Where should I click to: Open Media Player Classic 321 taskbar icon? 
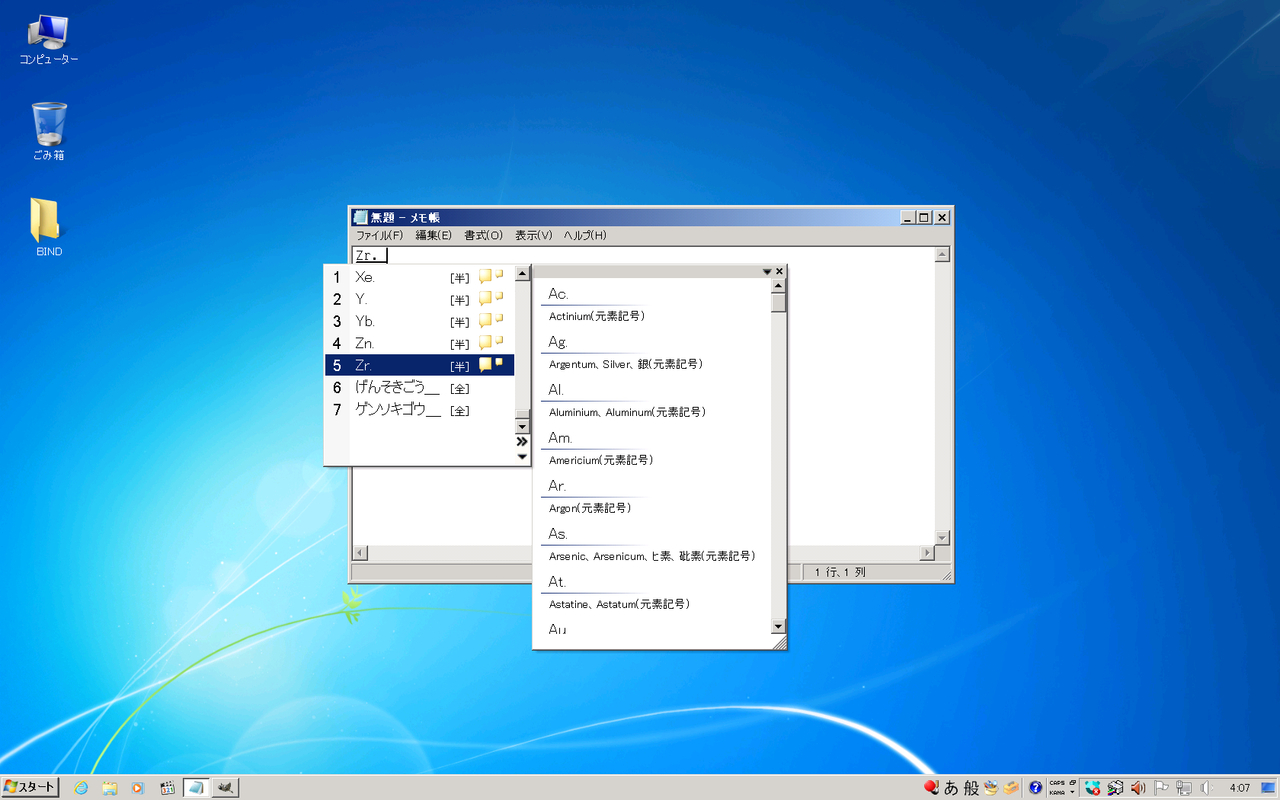click(167, 788)
